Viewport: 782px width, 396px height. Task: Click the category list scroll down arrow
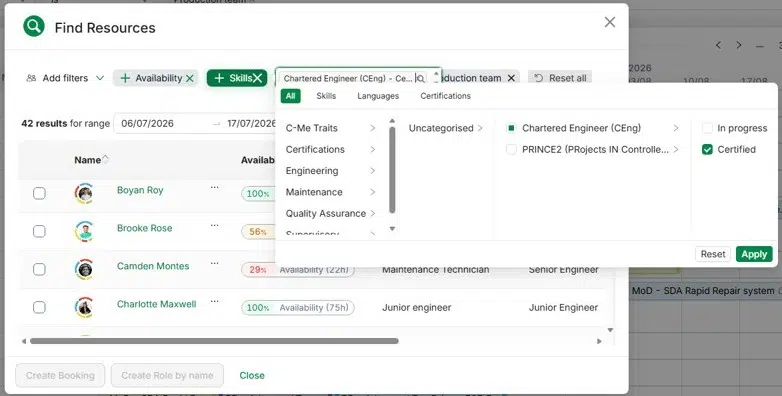392,229
